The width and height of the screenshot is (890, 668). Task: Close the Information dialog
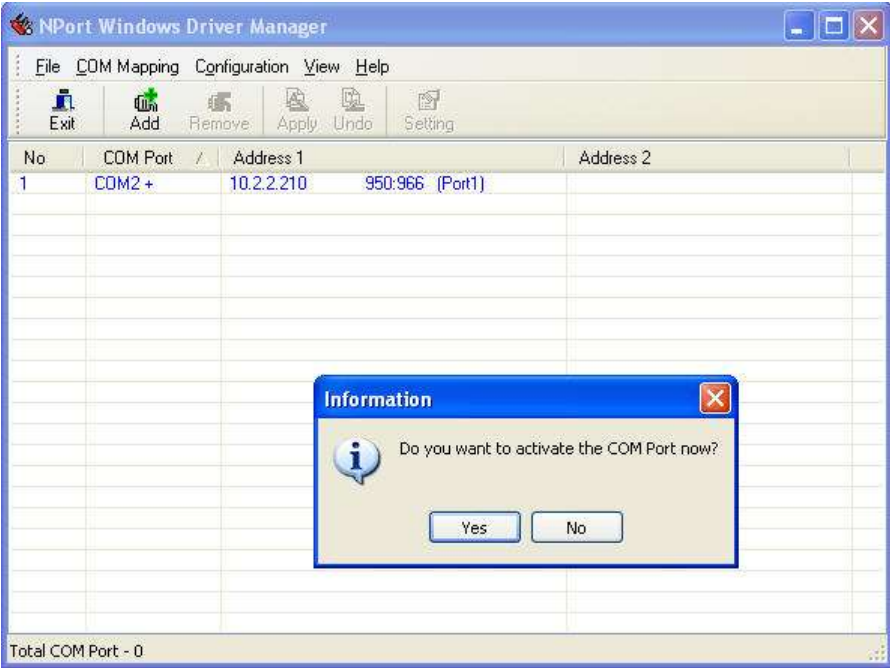715,398
